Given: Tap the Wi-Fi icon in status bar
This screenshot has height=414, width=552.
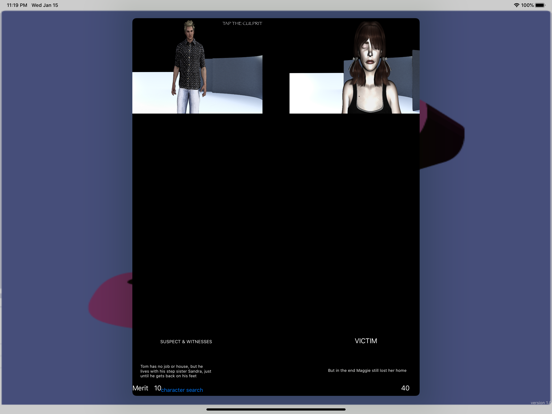Looking at the screenshot, I should coord(516,5).
